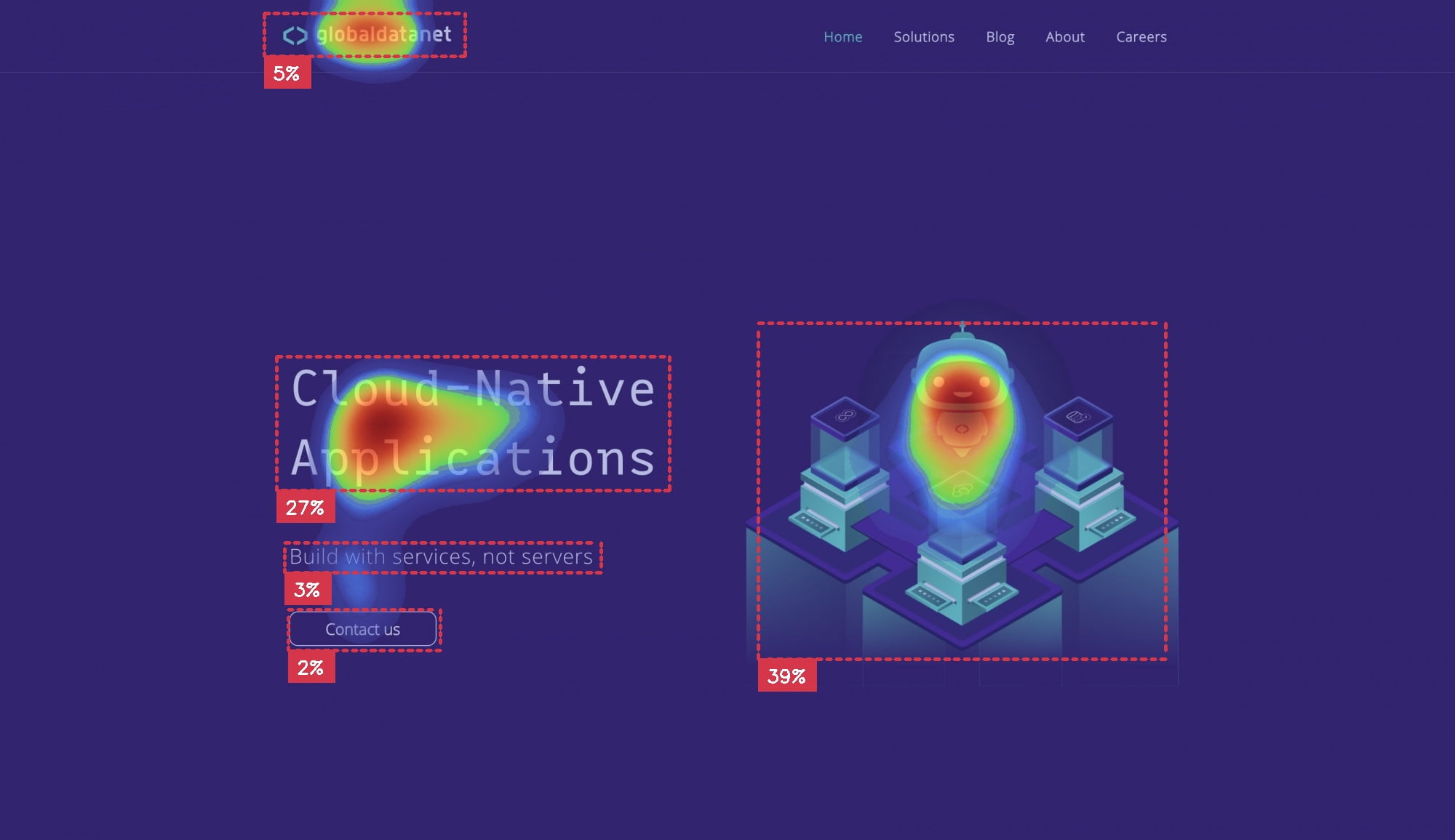Click the 'Build with services, not servers' tagline
The image size is (1455, 840).
pos(442,557)
